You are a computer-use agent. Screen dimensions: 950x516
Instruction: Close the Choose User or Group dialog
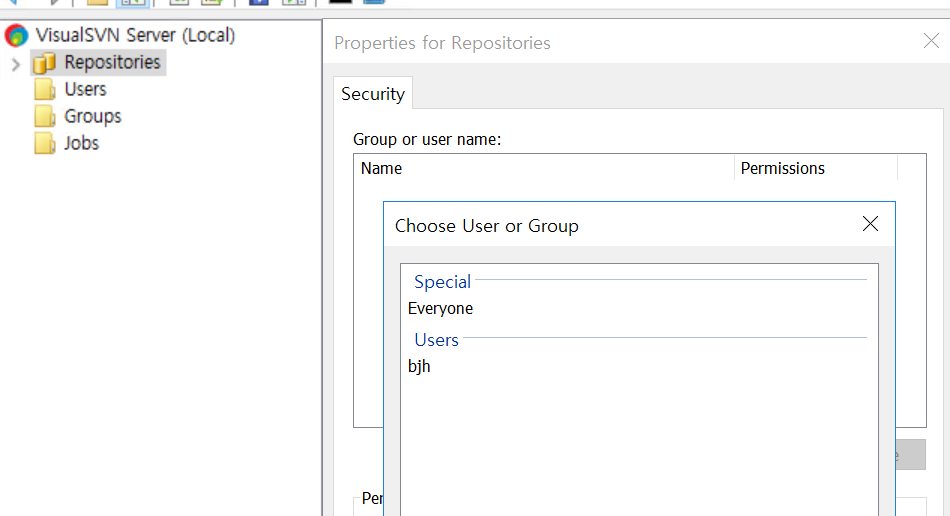coord(870,224)
